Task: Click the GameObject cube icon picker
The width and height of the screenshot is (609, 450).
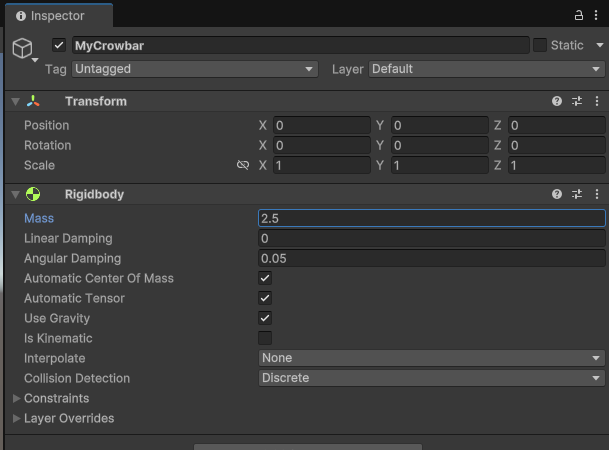Action: point(24,49)
